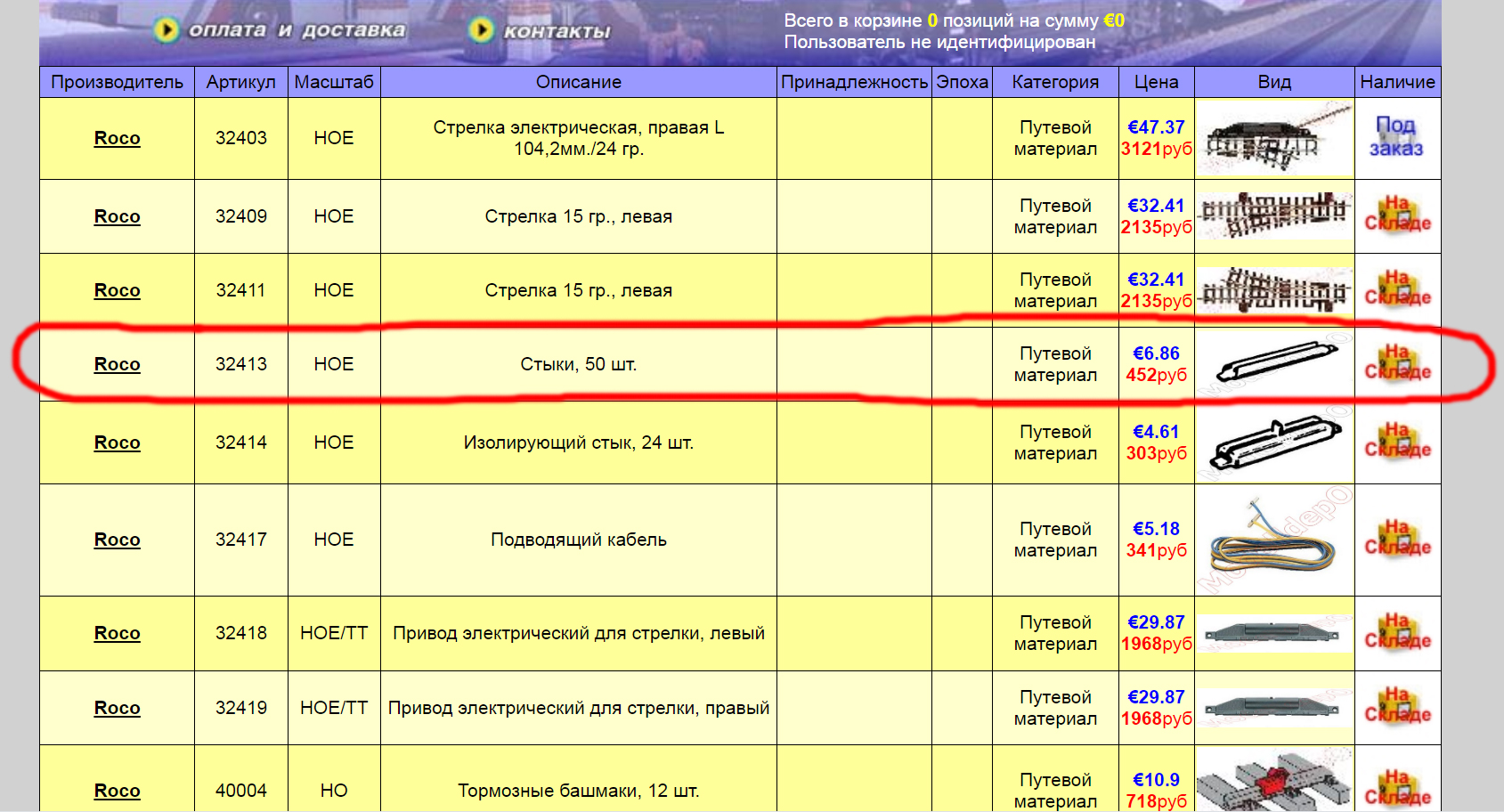Click the На складе icon for 32417

click(x=1397, y=538)
